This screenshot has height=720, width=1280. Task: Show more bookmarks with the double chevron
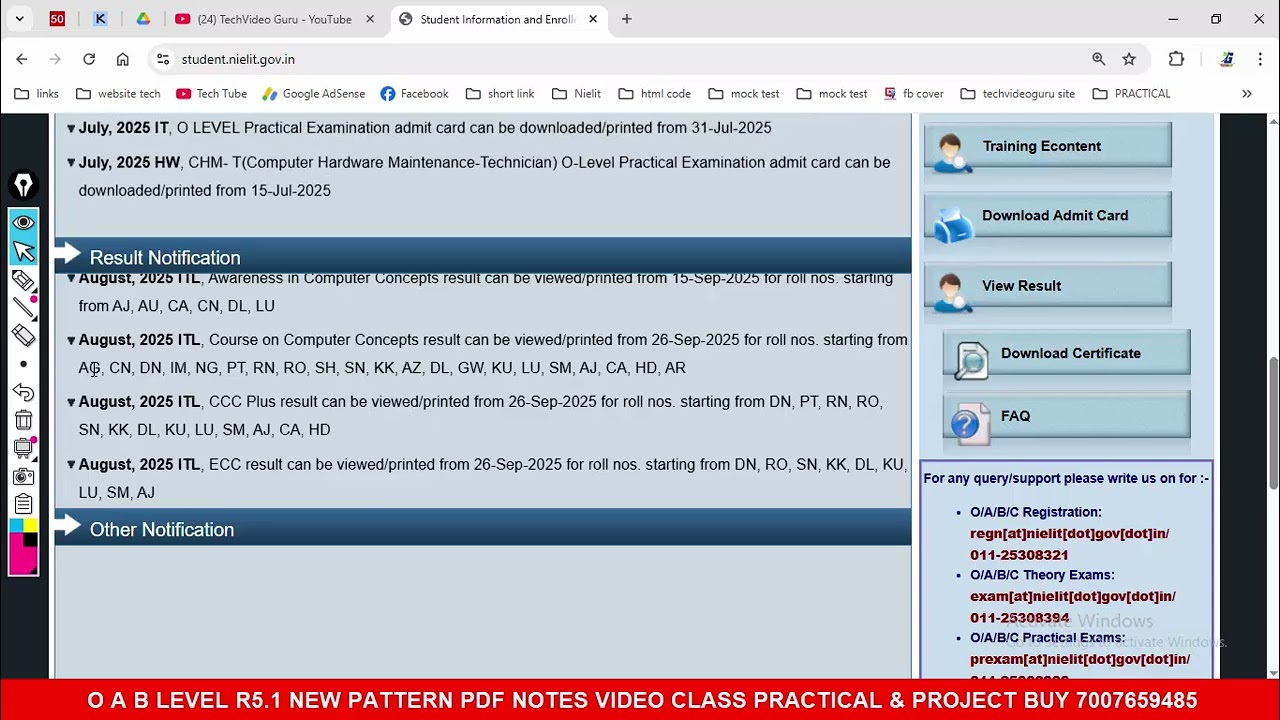(1246, 94)
